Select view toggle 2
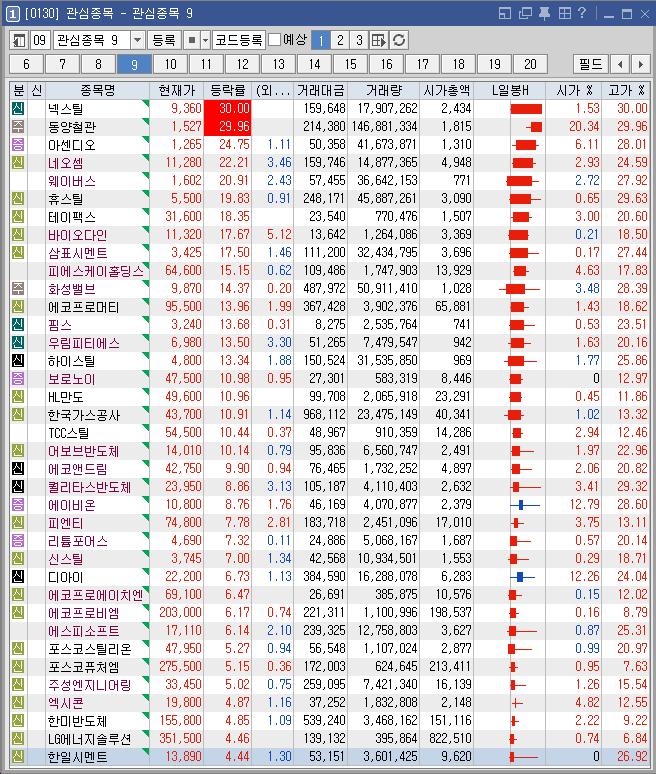The height and width of the screenshot is (774, 656). (x=340, y=40)
